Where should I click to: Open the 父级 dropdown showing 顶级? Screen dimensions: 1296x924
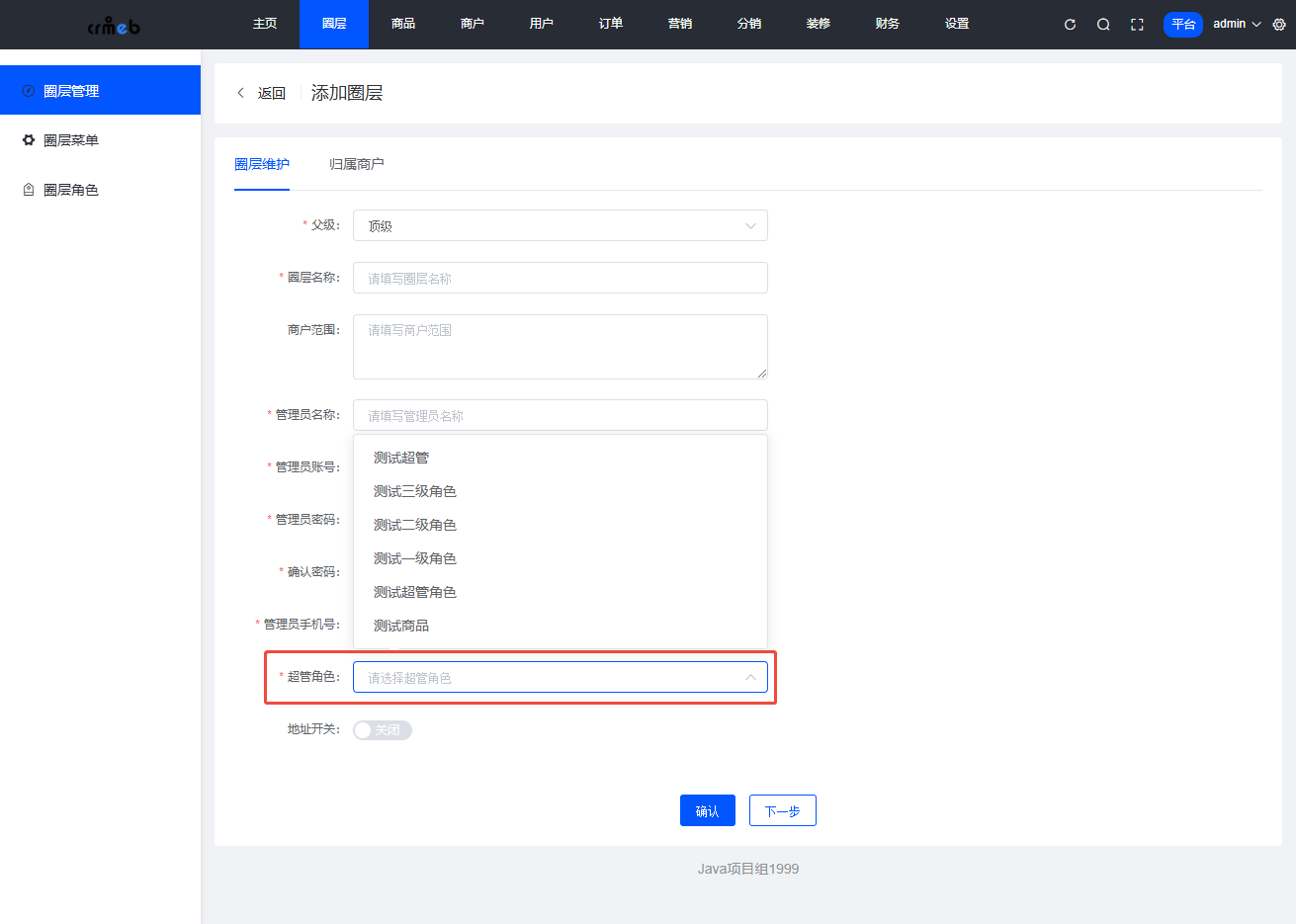click(x=560, y=225)
